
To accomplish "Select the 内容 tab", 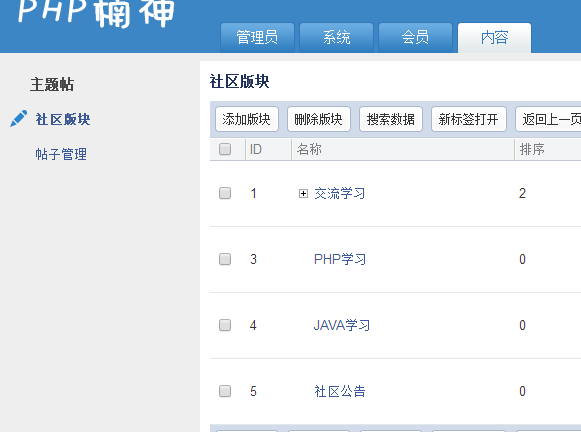I will (x=495, y=38).
